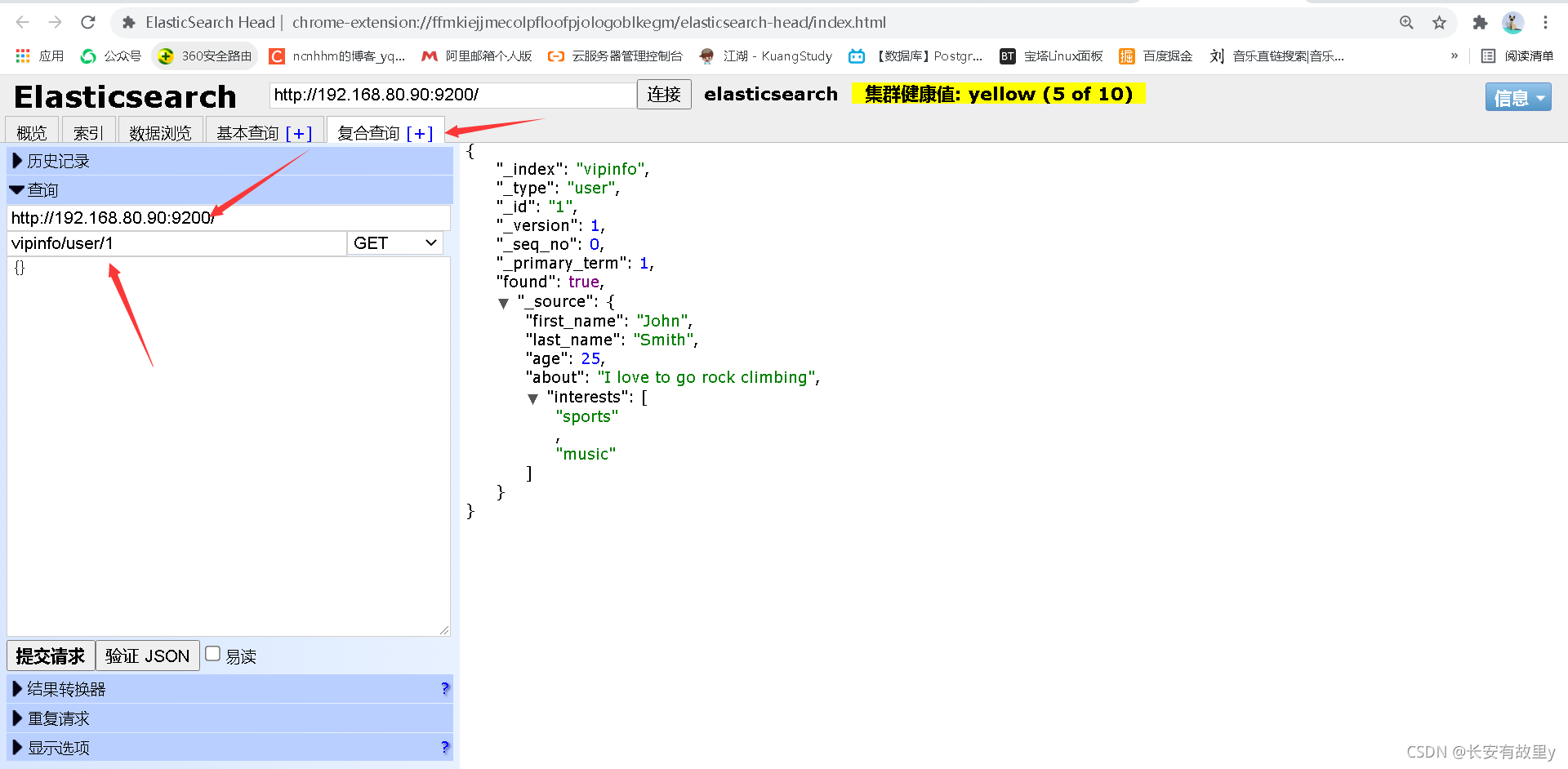Add a new 基本查询 tab with [+]
Viewport: 1568px width, 769px height.
[x=299, y=133]
